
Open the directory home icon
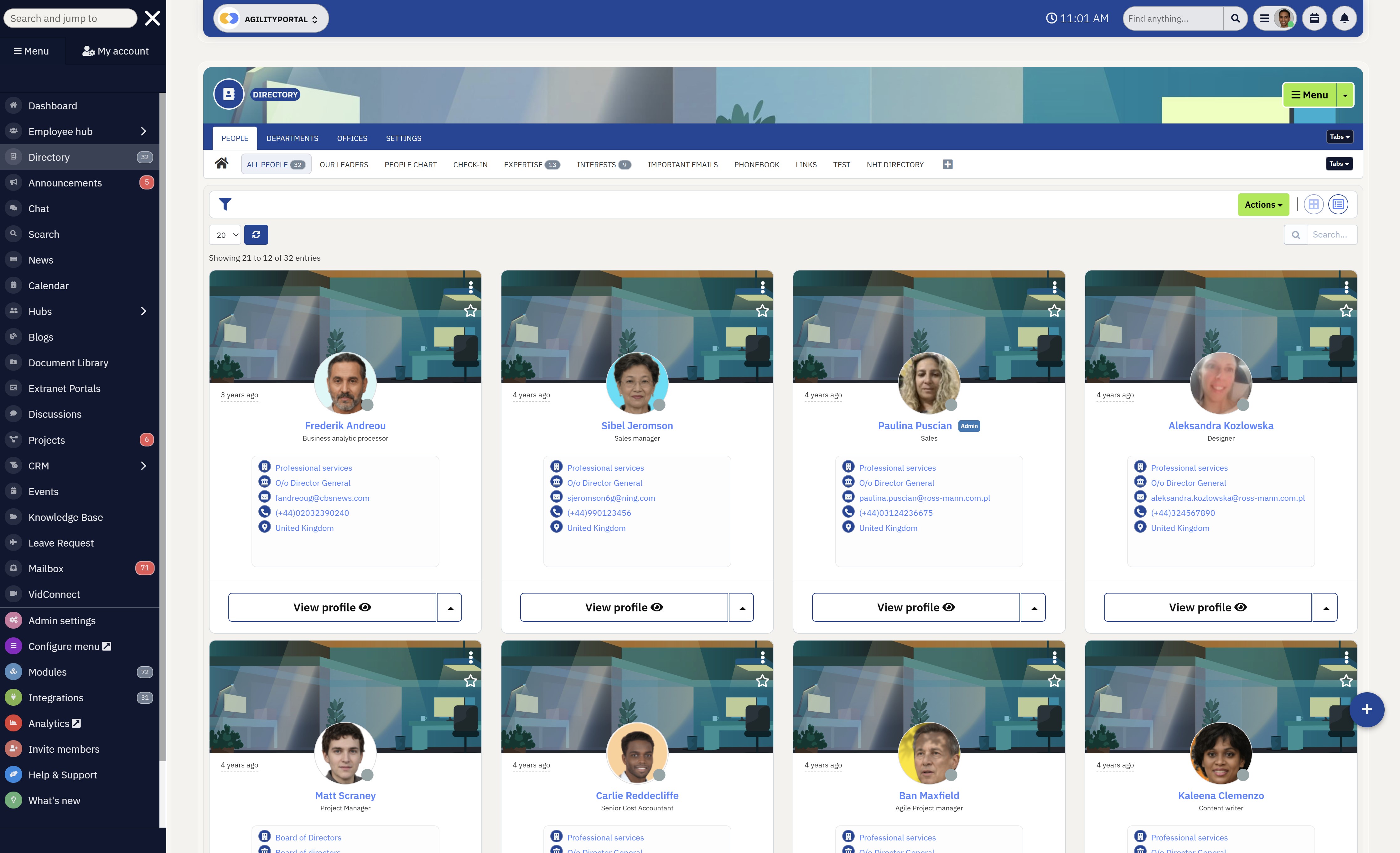[222, 164]
